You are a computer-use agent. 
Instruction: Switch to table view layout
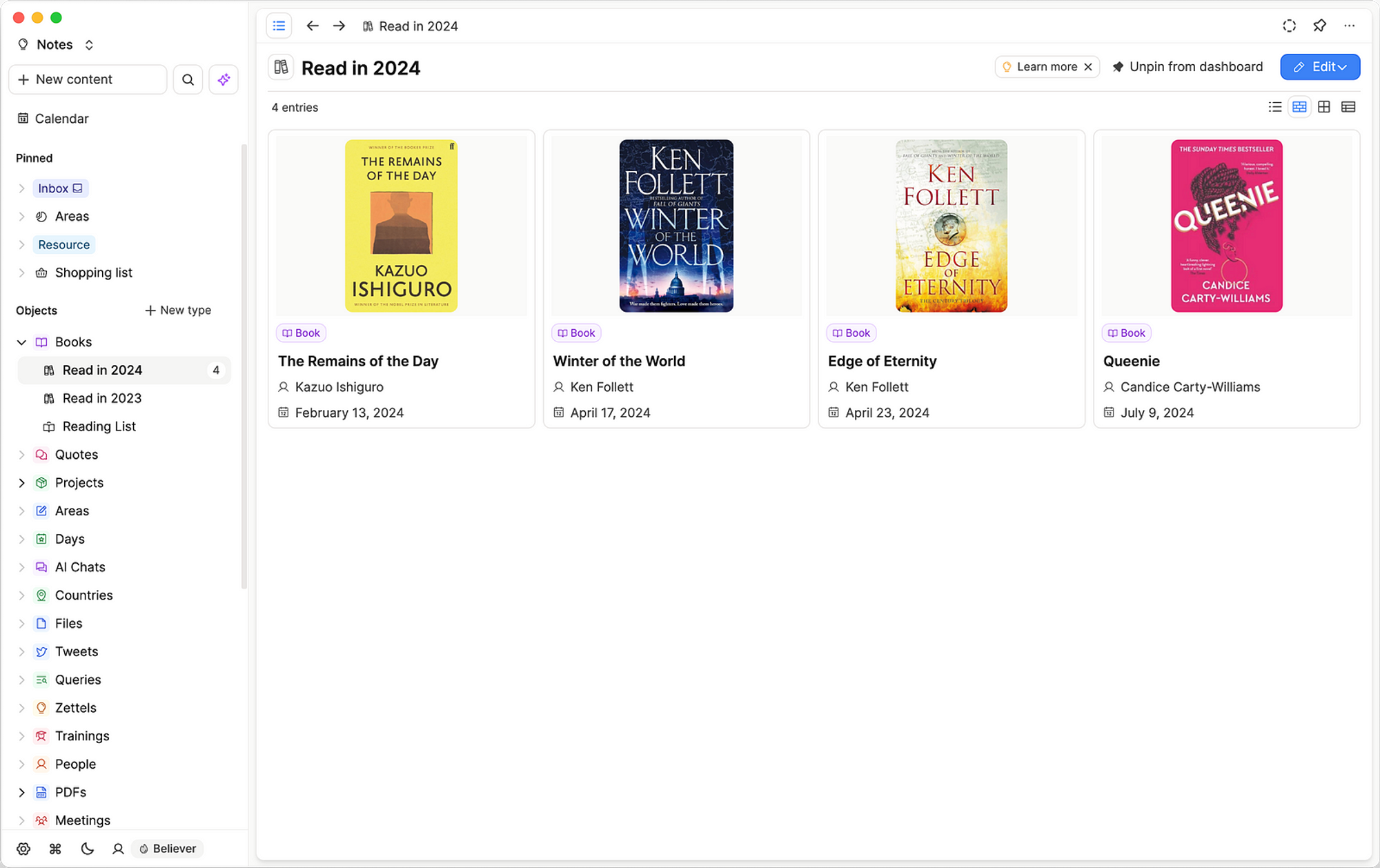pos(1348,107)
